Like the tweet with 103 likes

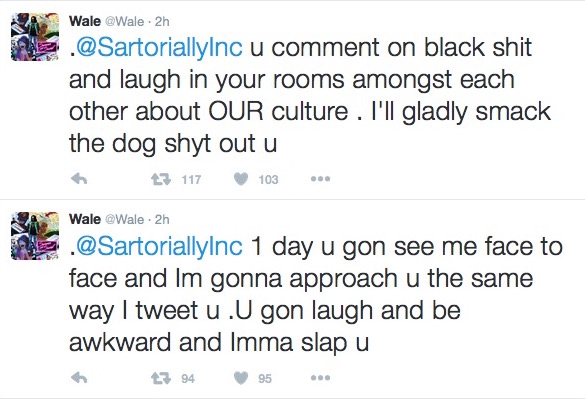point(241,180)
